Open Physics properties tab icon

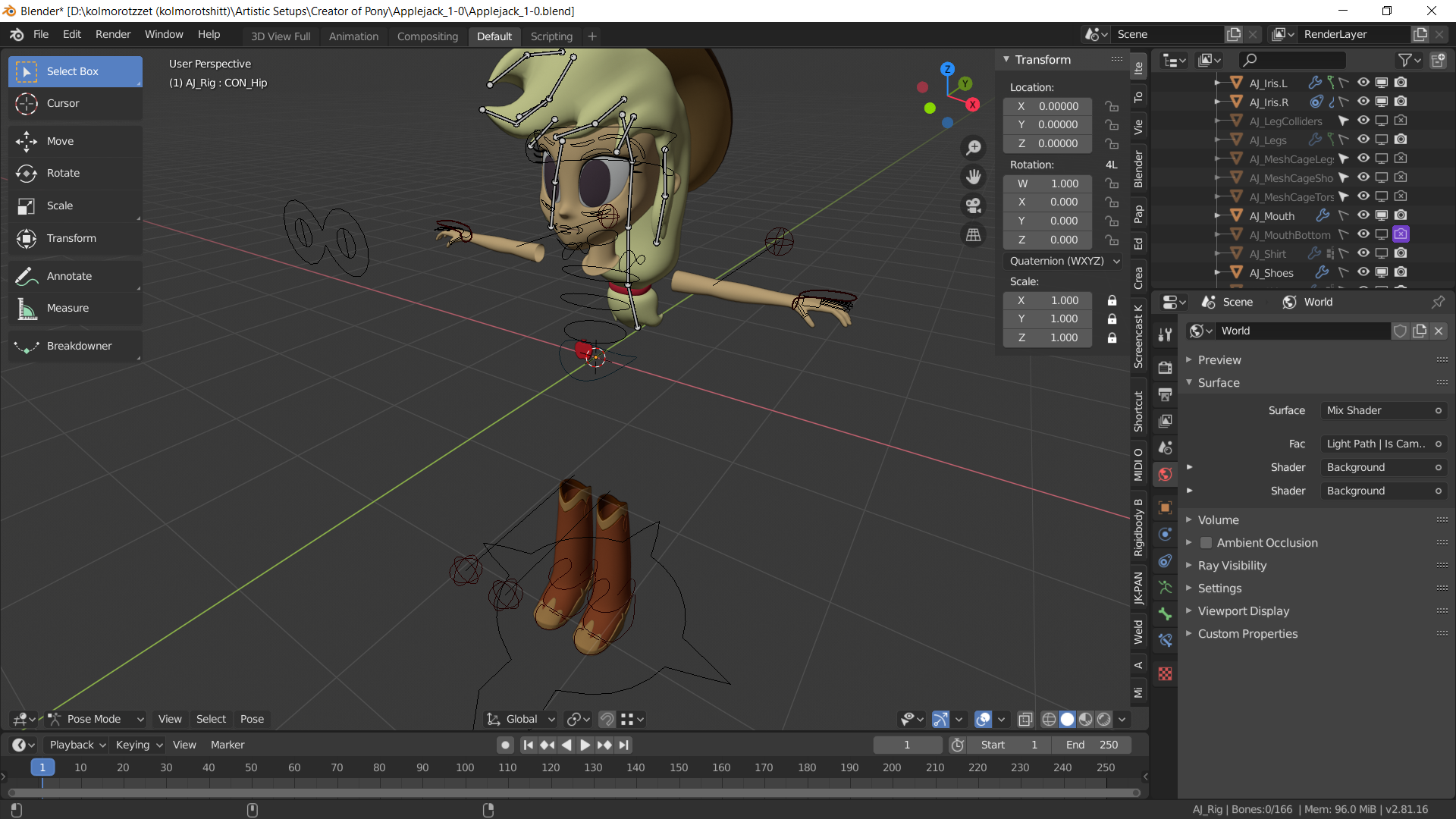pos(1166,534)
